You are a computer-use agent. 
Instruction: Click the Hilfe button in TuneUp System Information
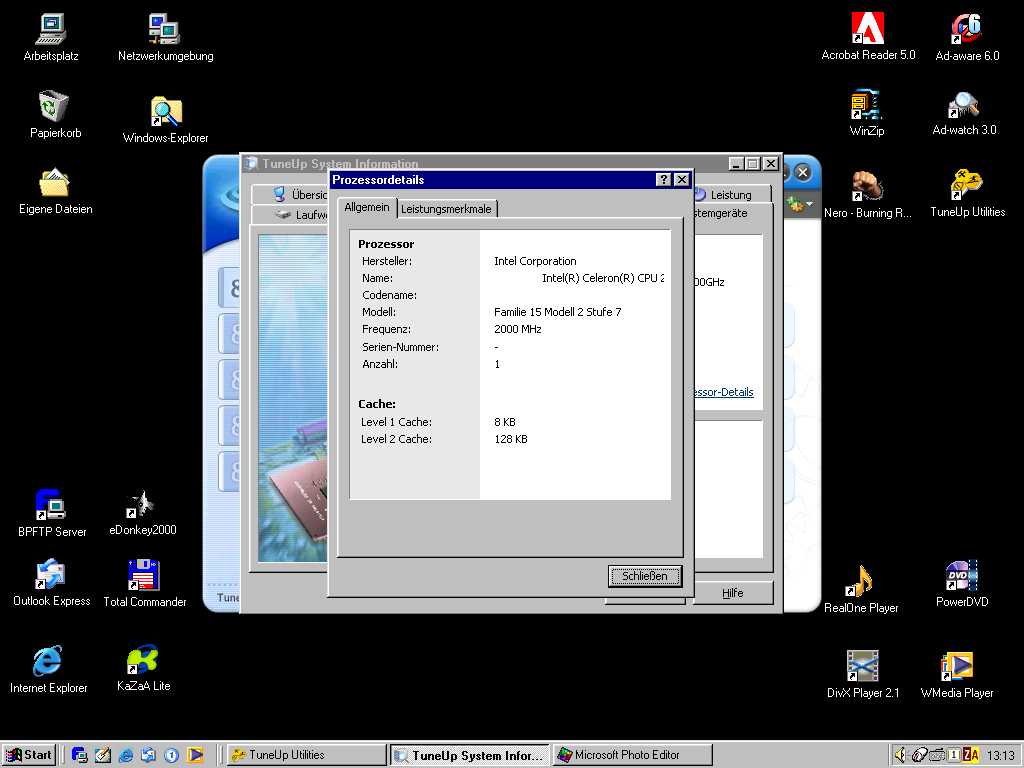pyautogui.click(x=733, y=593)
